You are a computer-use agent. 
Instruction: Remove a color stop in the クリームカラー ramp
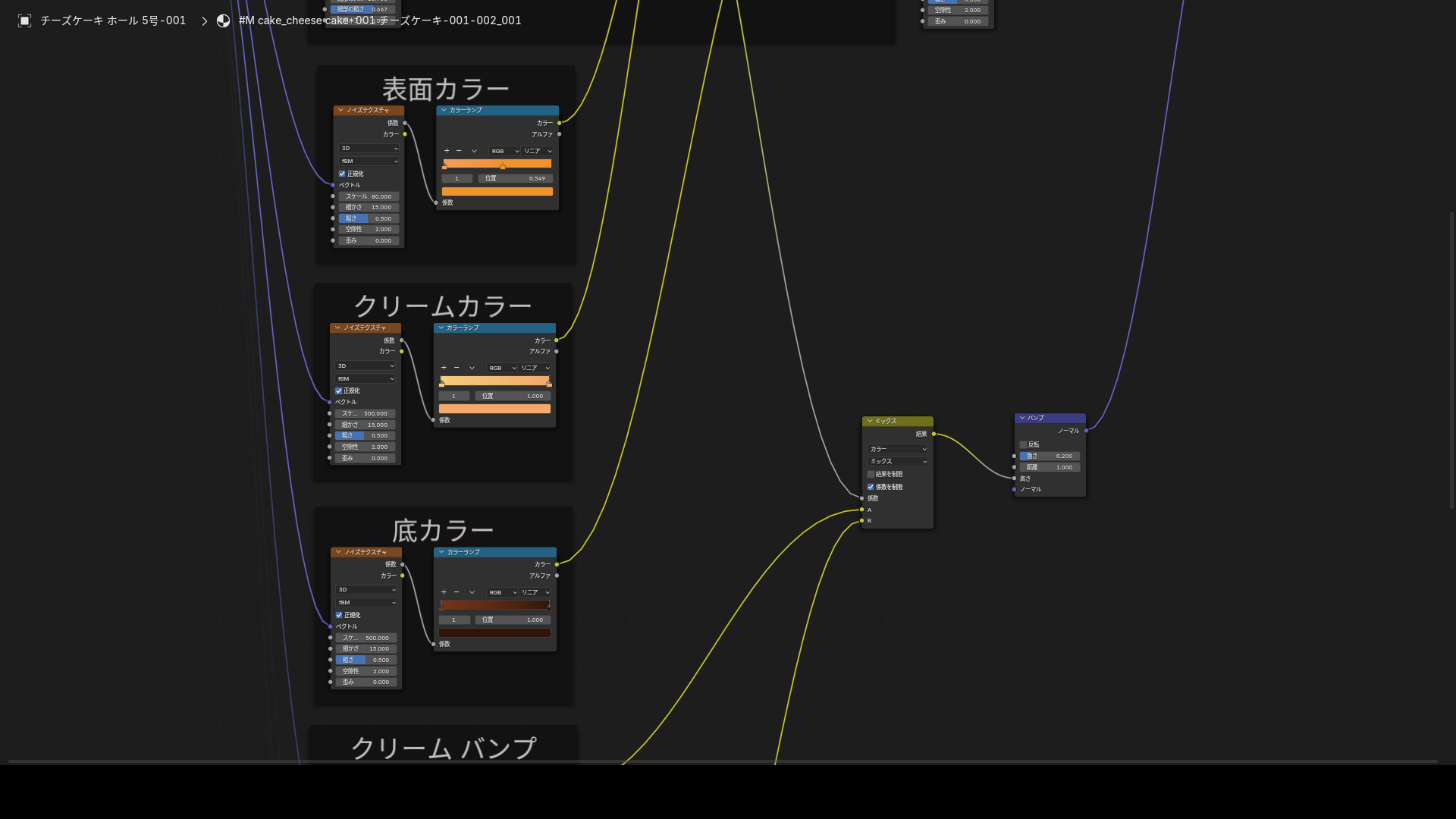pyautogui.click(x=457, y=368)
